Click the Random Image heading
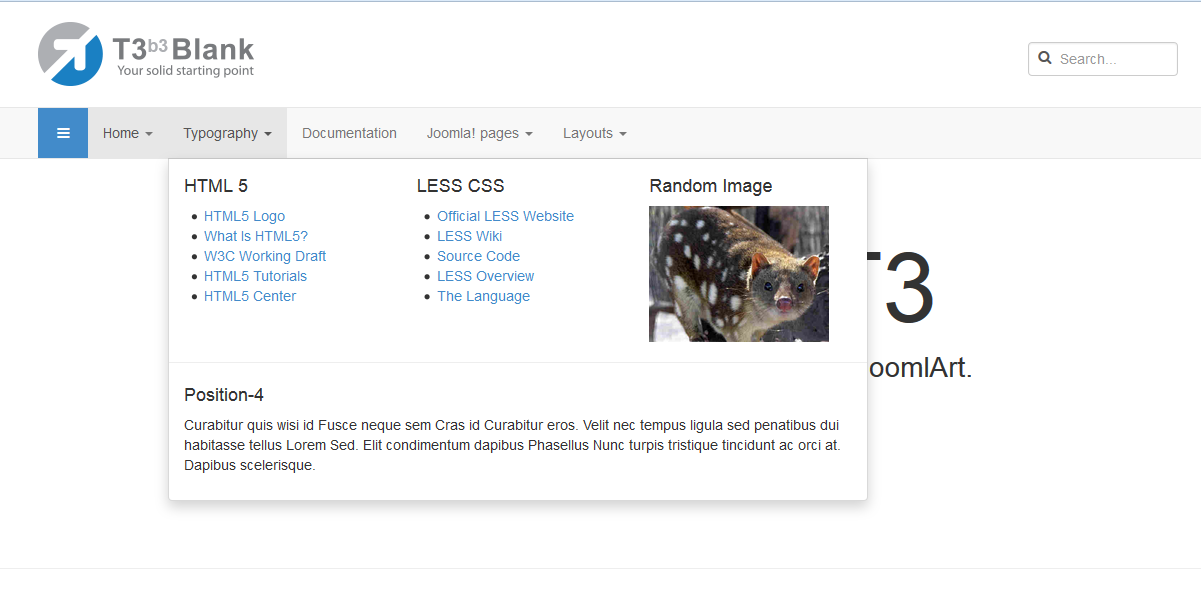The image size is (1201, 598). click(x=710, y=186)
